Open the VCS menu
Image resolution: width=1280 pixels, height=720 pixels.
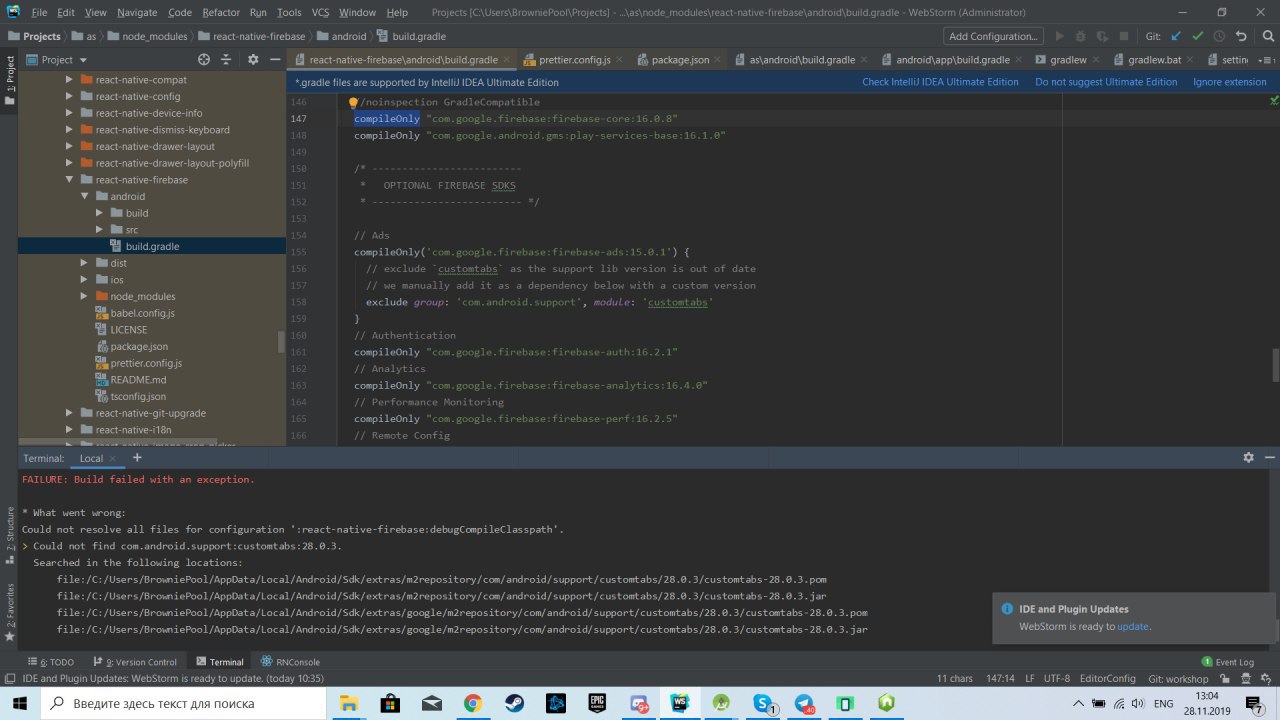(x=320, y=13)
